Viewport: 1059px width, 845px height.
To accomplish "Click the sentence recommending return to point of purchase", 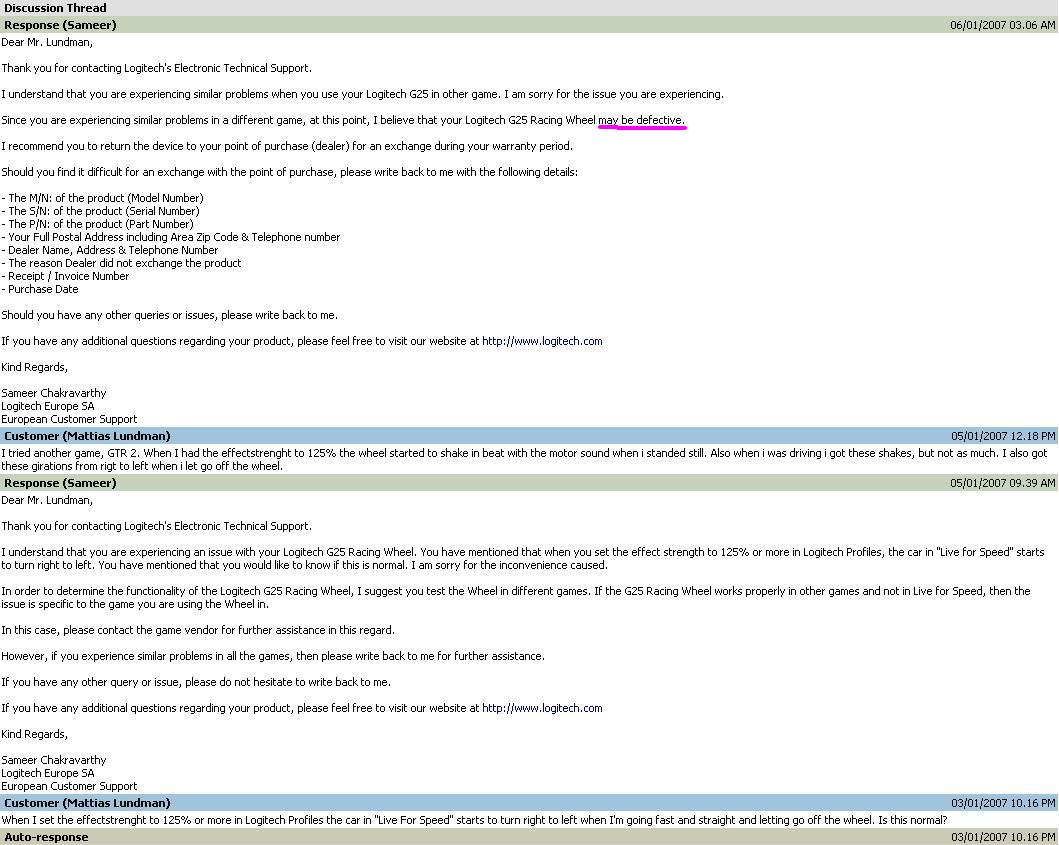I will coord(287,146).
